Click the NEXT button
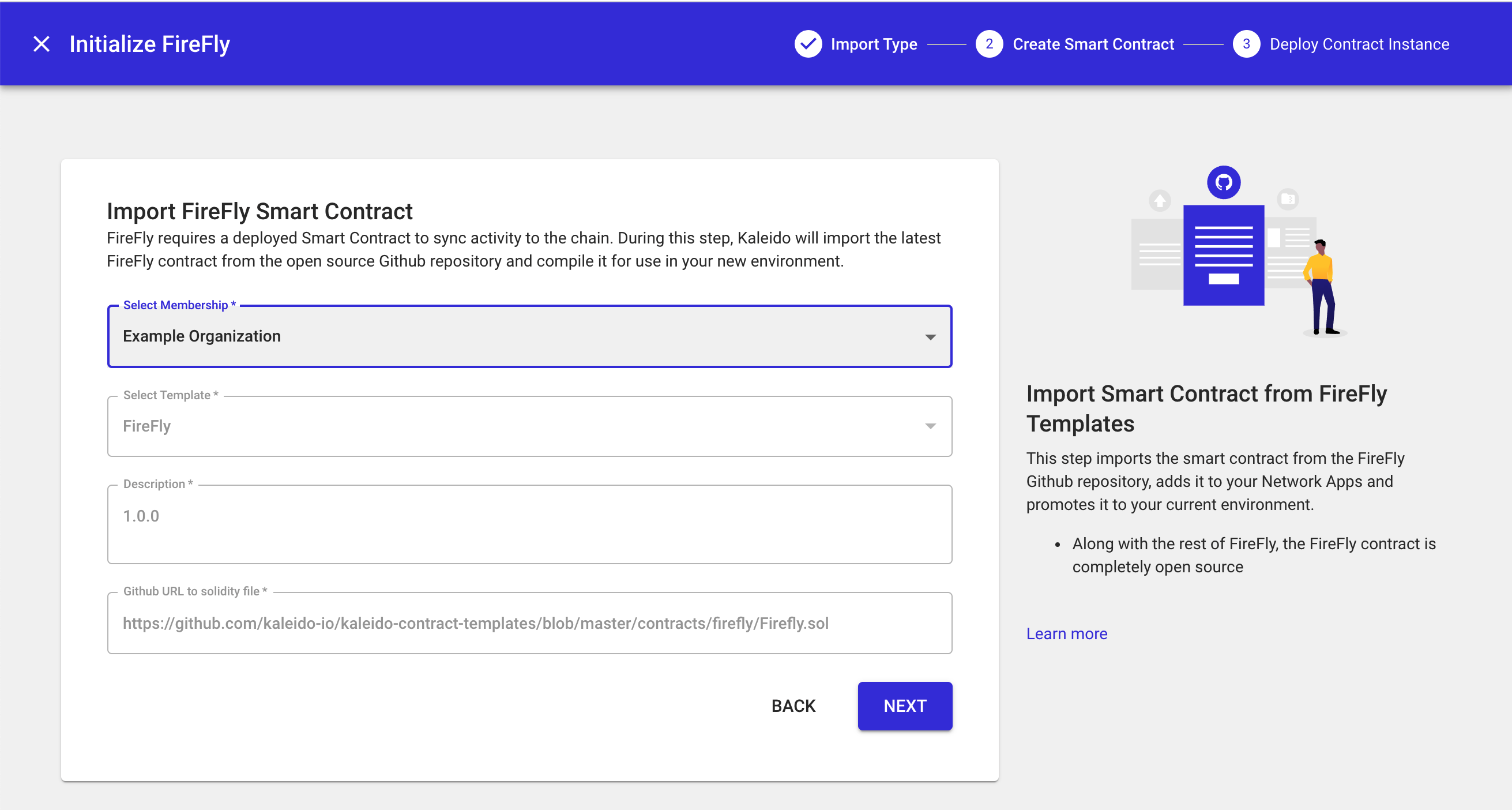This screenshot has height=810, width=1512. 905,706
